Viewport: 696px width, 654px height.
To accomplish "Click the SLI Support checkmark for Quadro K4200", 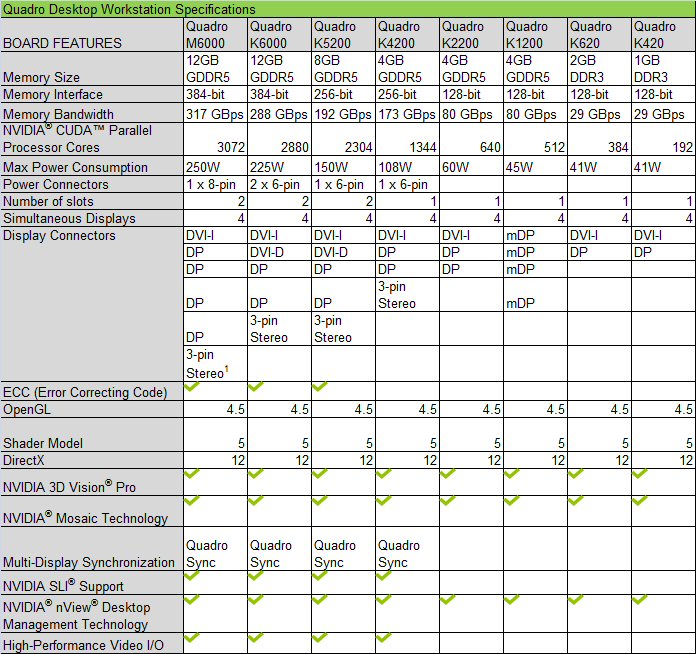I will 384,576.
